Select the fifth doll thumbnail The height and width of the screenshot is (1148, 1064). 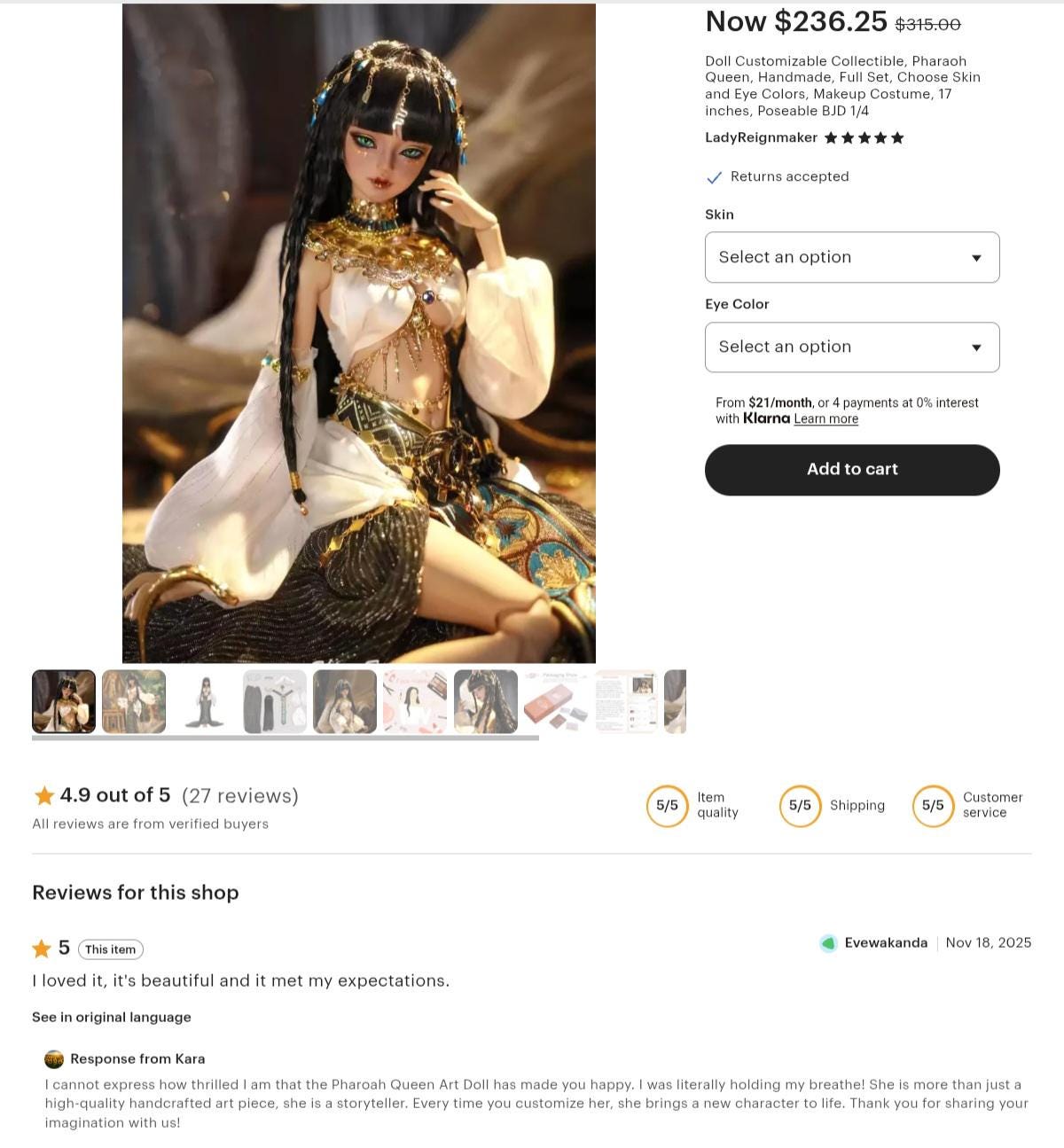pyautogui.click(x=345, y=701)
